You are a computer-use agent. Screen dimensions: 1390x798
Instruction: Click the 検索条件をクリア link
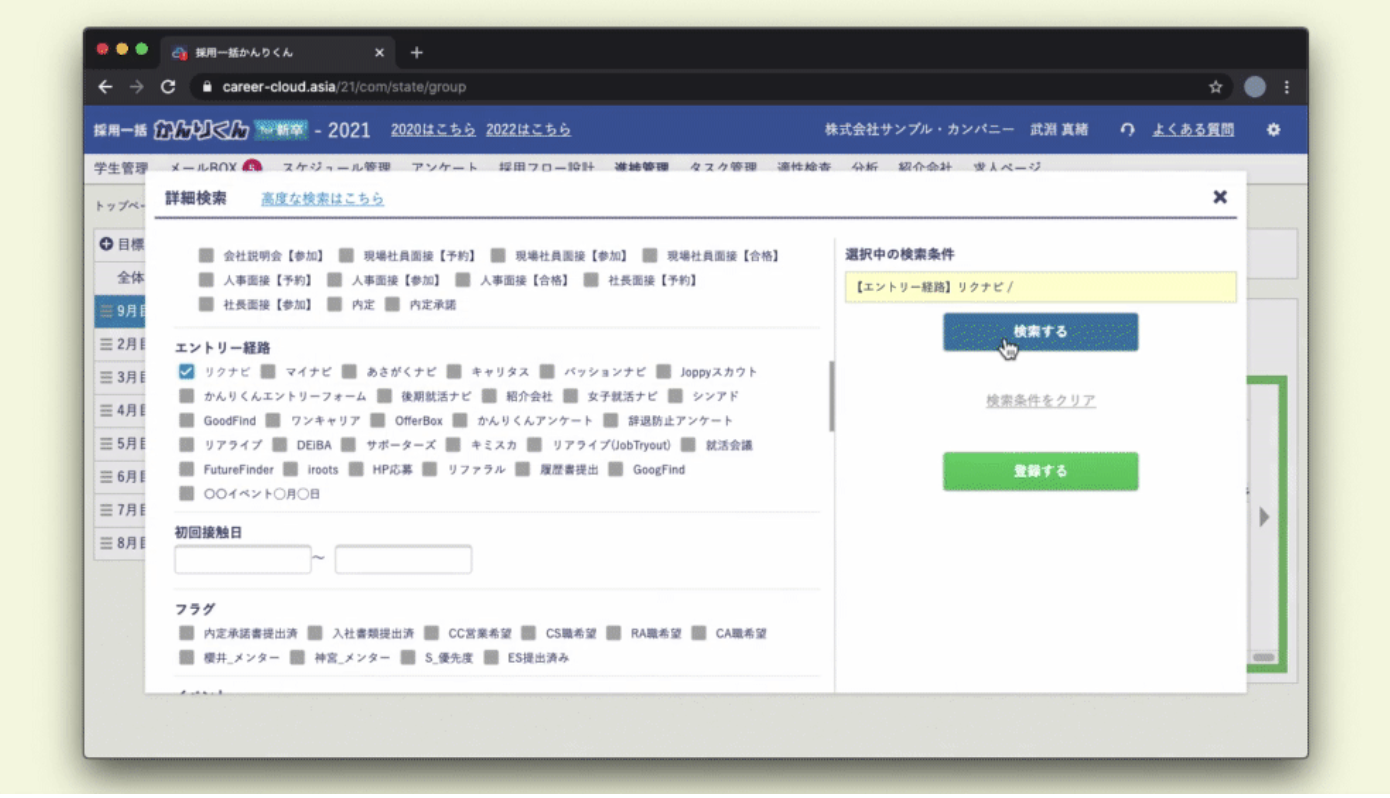(1040, 401)
